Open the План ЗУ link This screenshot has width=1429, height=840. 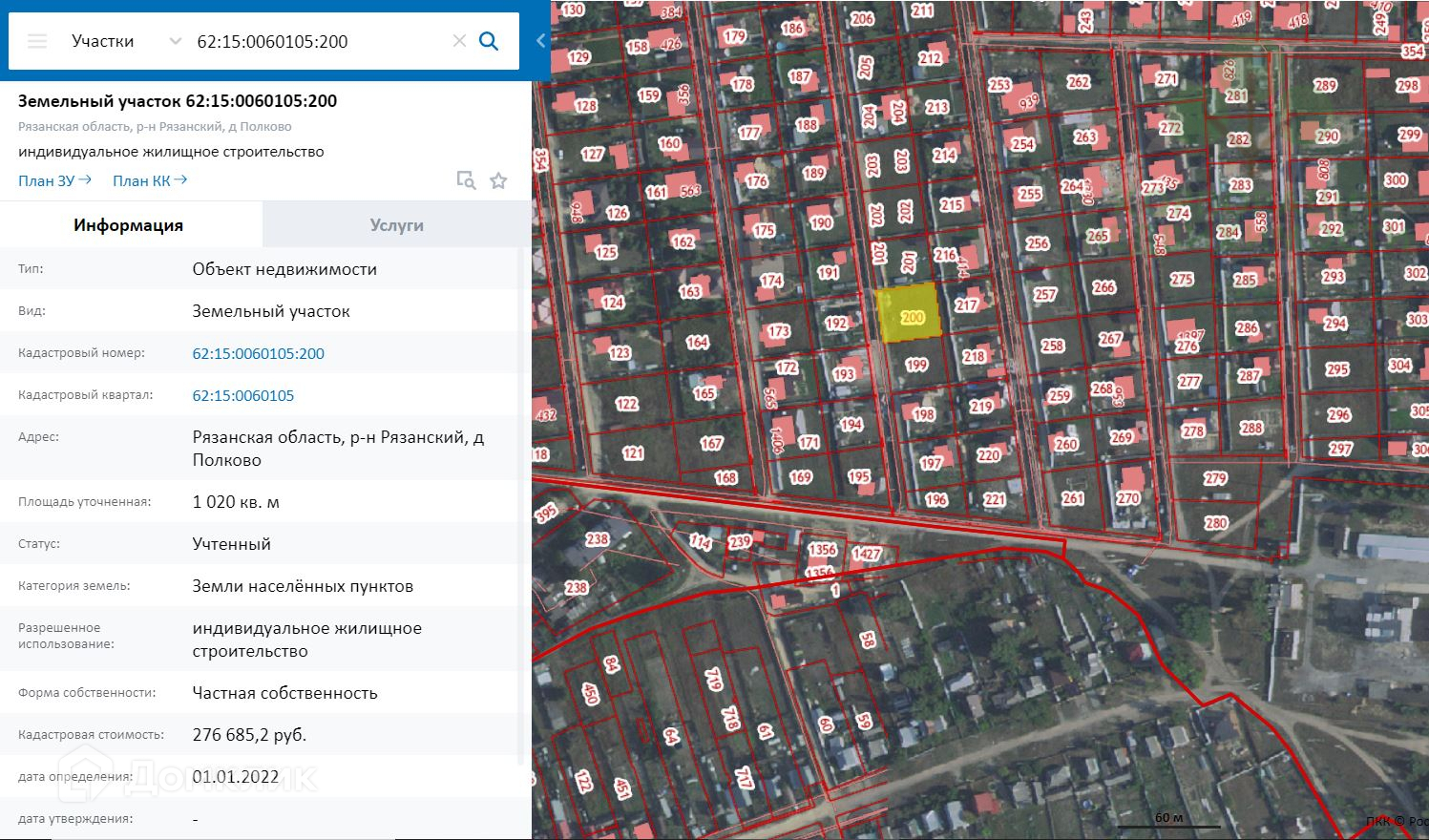click(x=54, y=180)
